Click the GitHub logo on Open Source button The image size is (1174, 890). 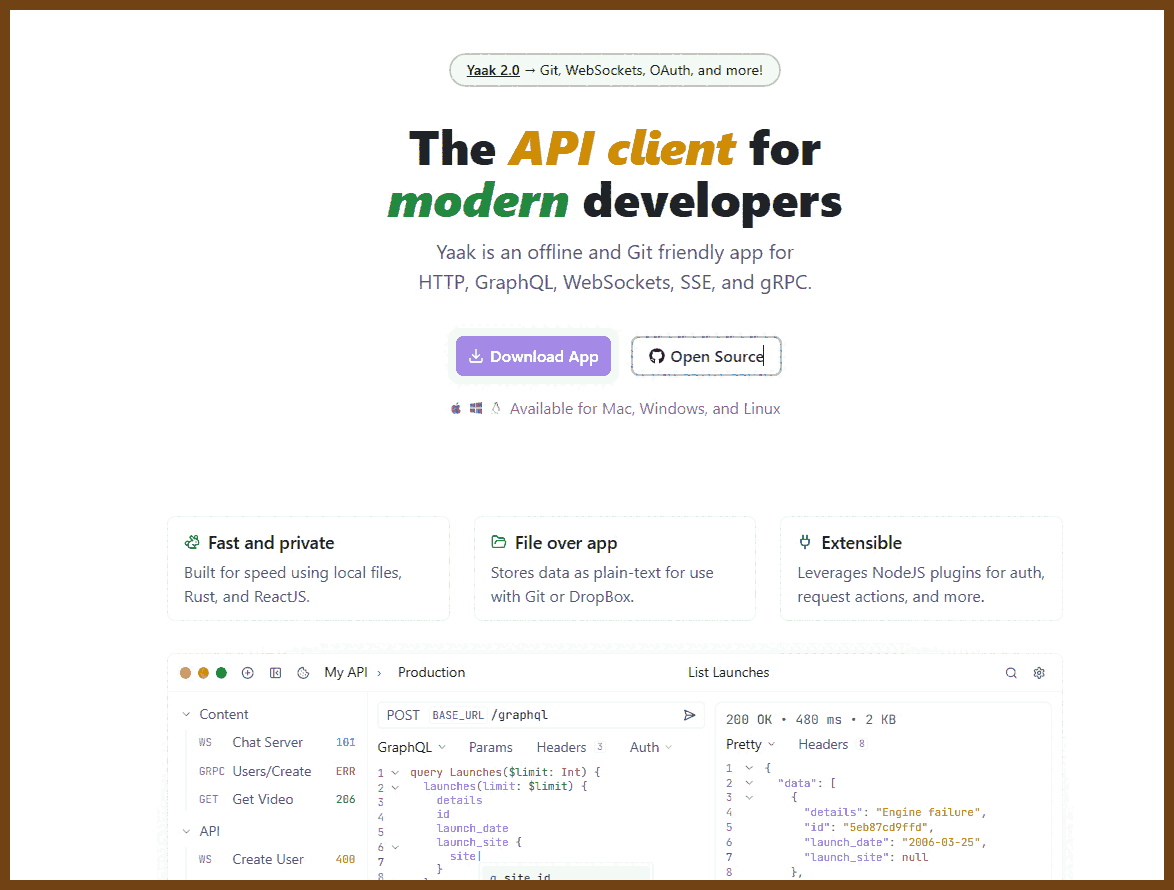tap(657, 356)
